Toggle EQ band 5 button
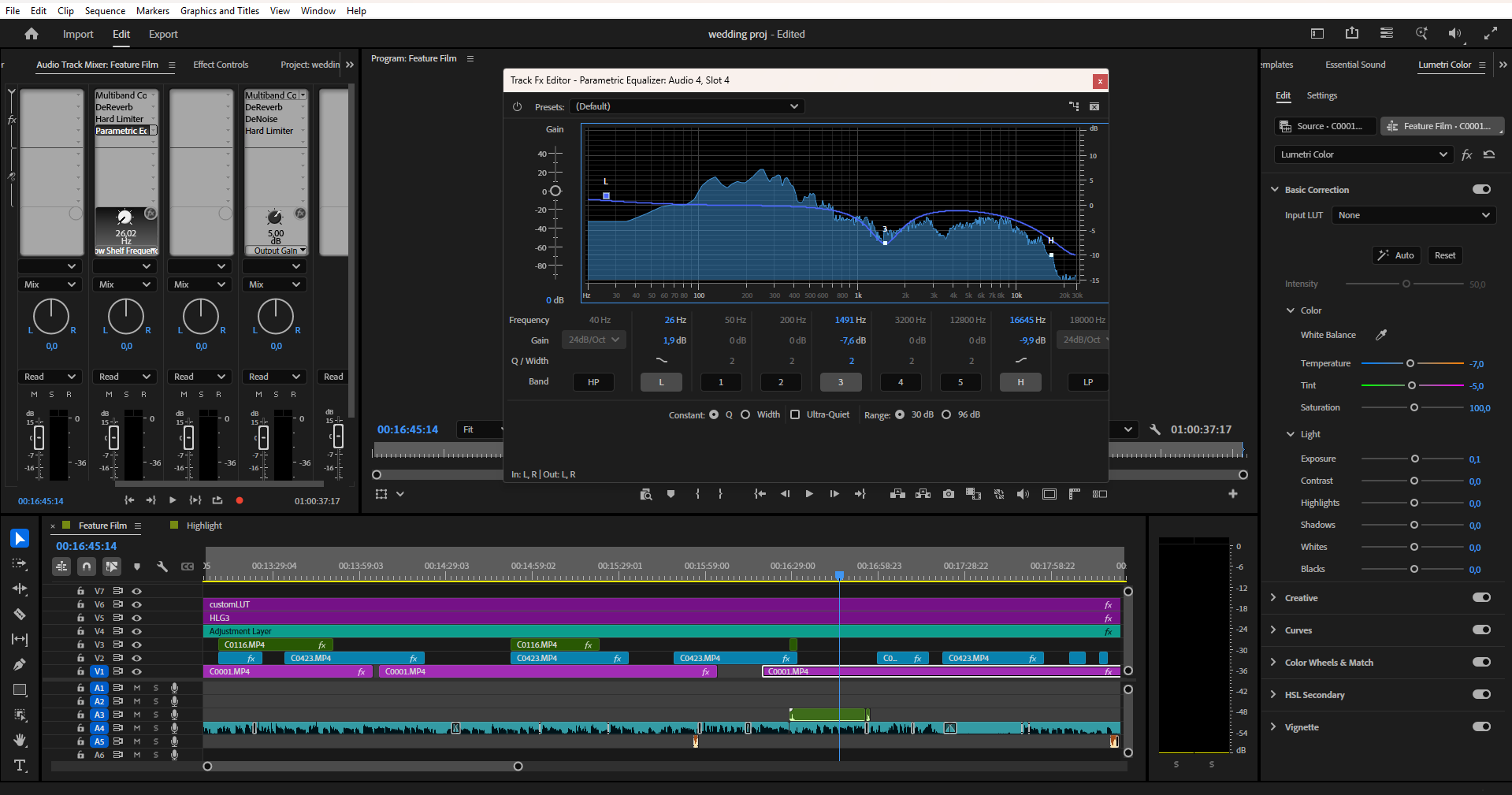The height and width of the screenshot is (795, 1512). 960,382
